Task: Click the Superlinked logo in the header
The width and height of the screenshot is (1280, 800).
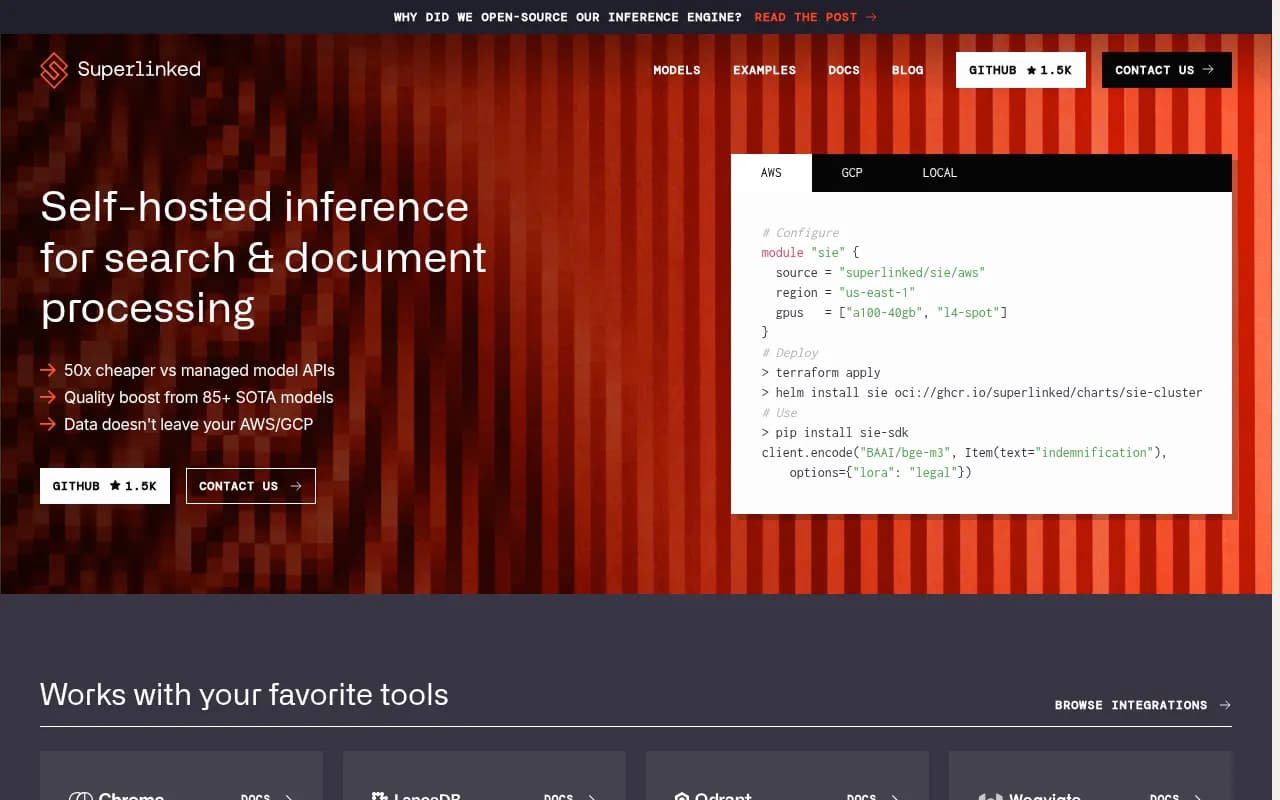Action: 120,70
